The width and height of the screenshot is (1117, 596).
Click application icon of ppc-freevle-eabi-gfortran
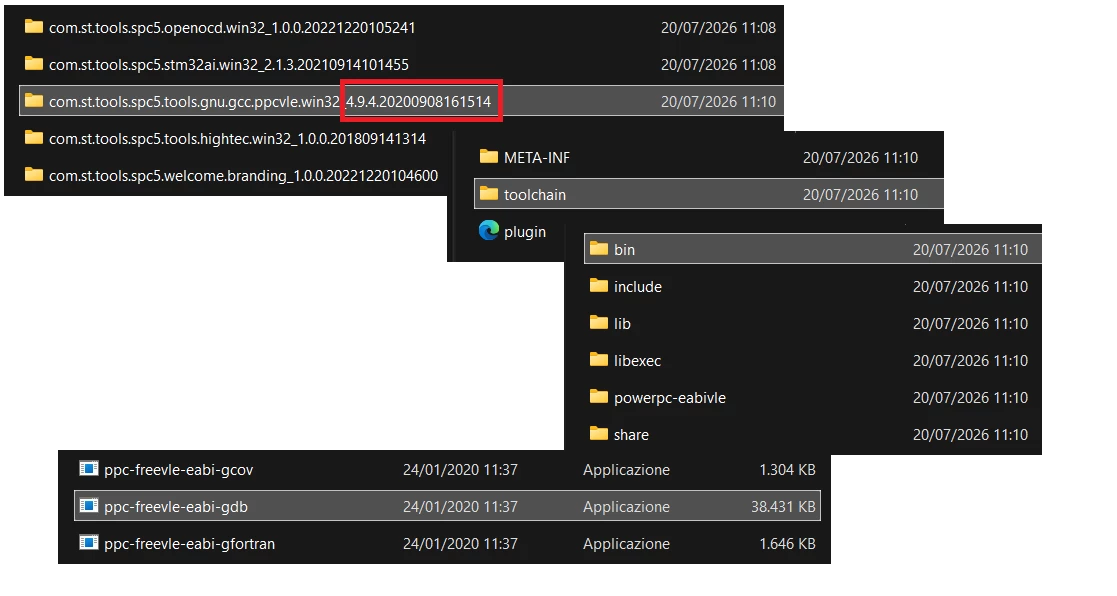[x=88, y=543]
